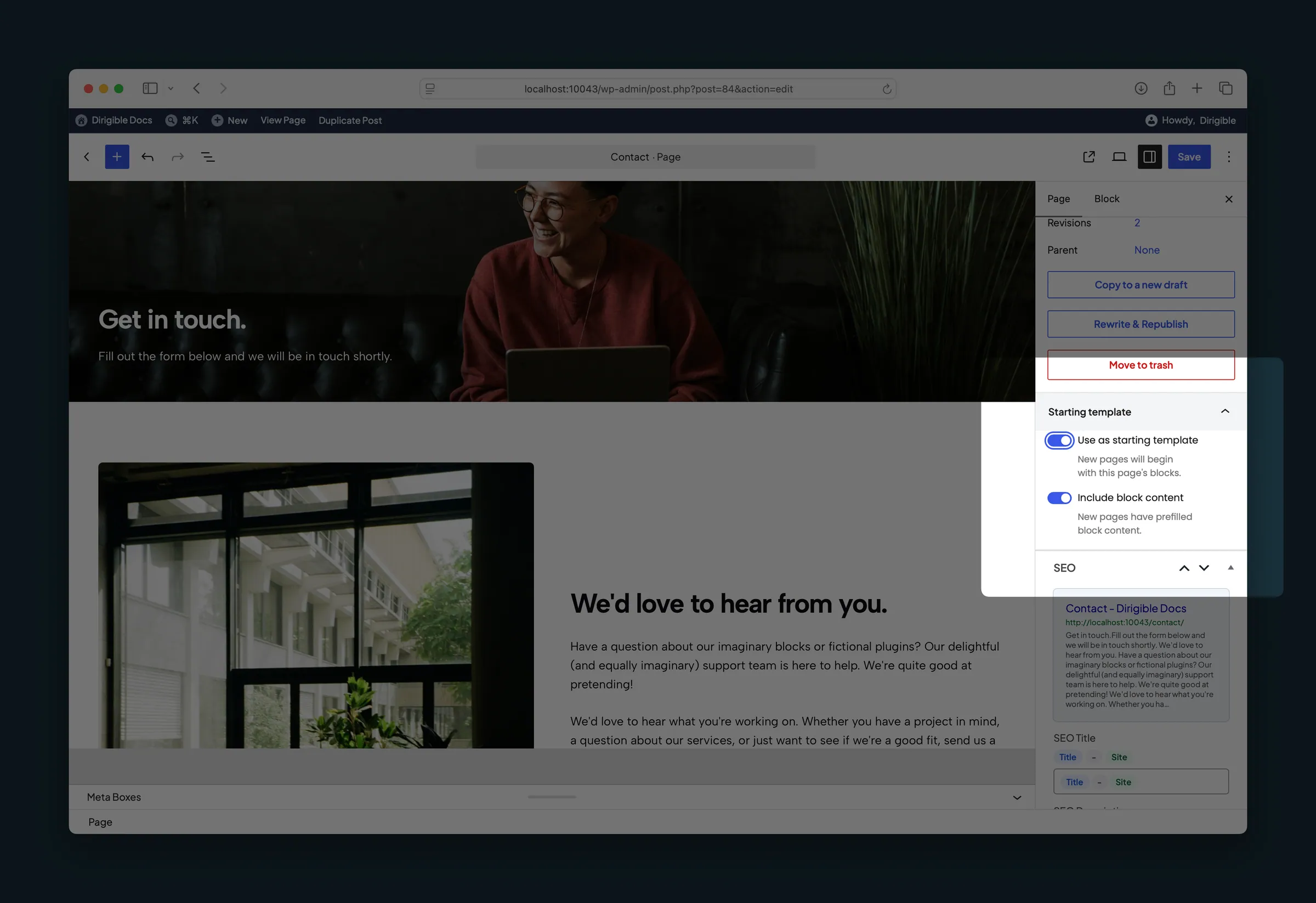Move SEO panel up
This screenshot has width=1316, height=903.
pos(1184,568)
